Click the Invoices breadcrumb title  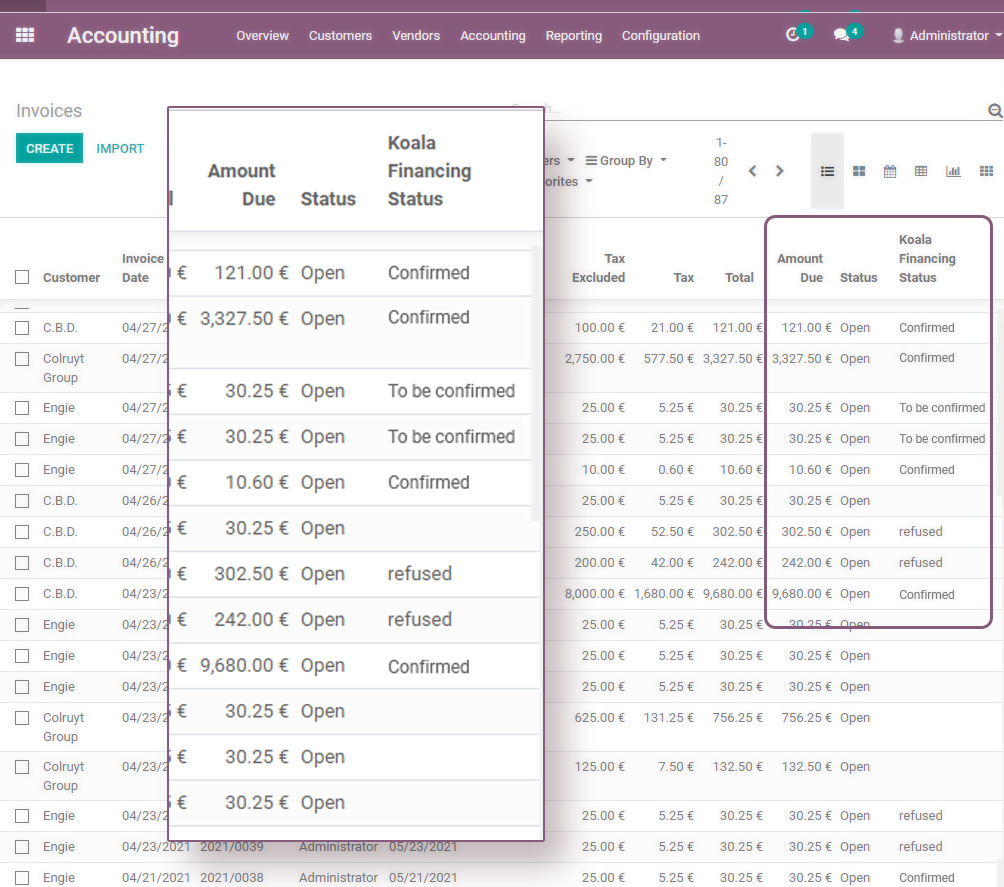coord(49,111)
